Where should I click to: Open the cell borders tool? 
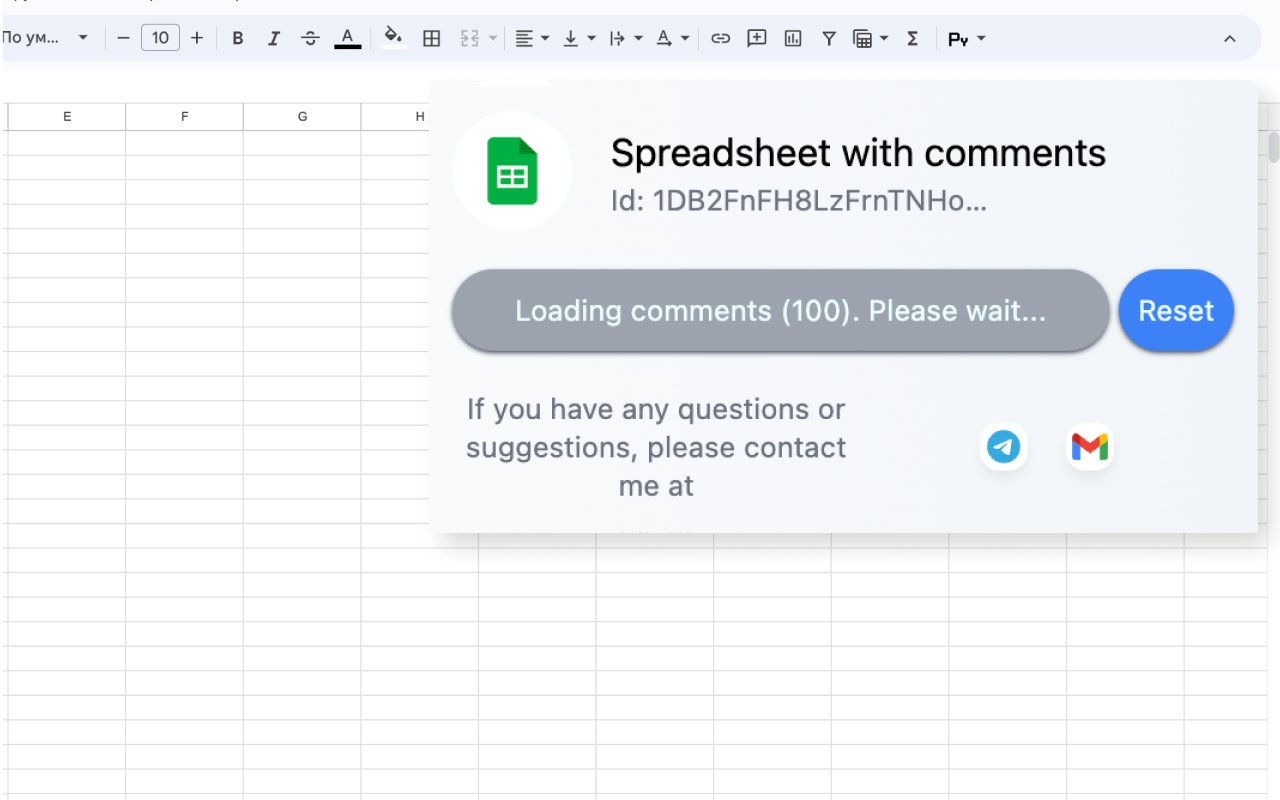point(432,39)
